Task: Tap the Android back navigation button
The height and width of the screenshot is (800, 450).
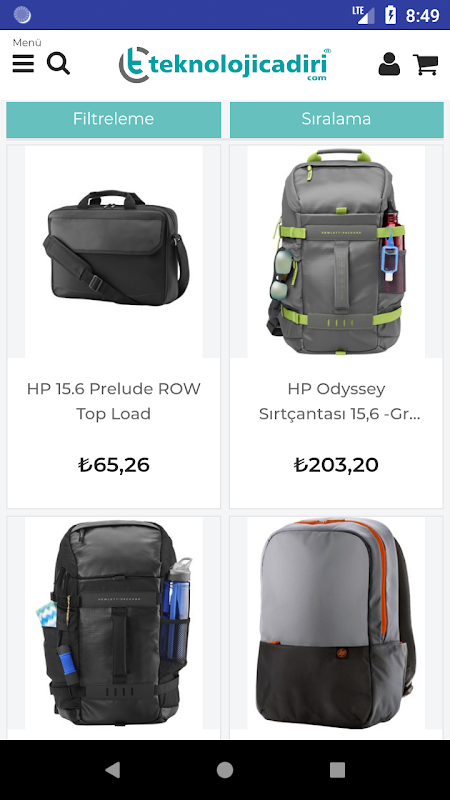Action: tap(112, 770)
